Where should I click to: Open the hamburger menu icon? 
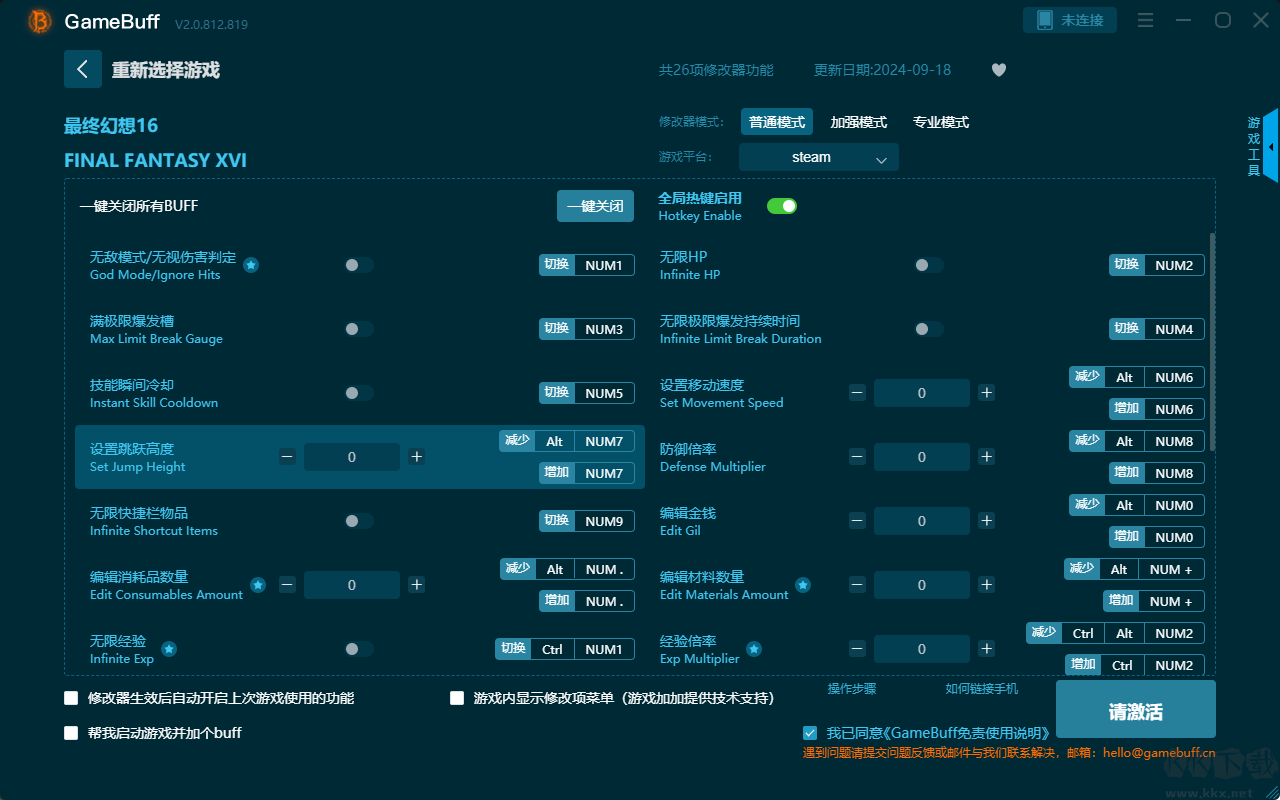point(1146,20)
